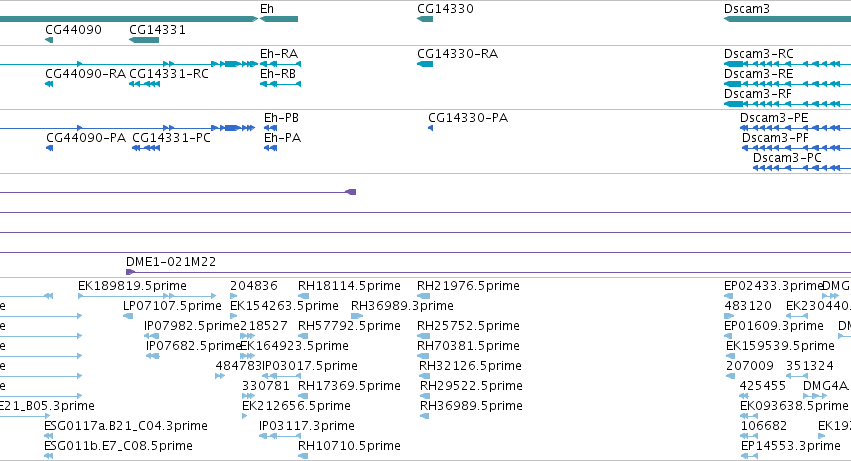The height and width of the screenshot is (461, 851).
Task: Click the CG44090 gene arrow glyph
Action: click(49, 40)
